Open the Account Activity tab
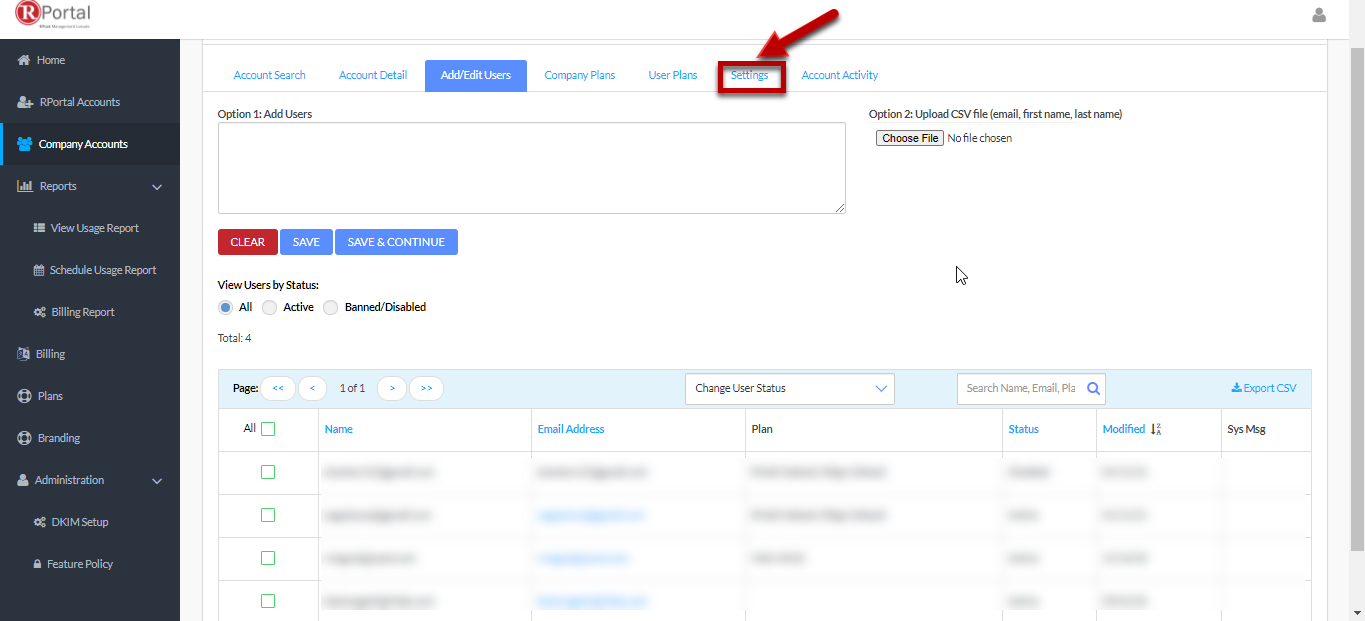The height and width of the screenshot is (621, 1365). point(840,75)
